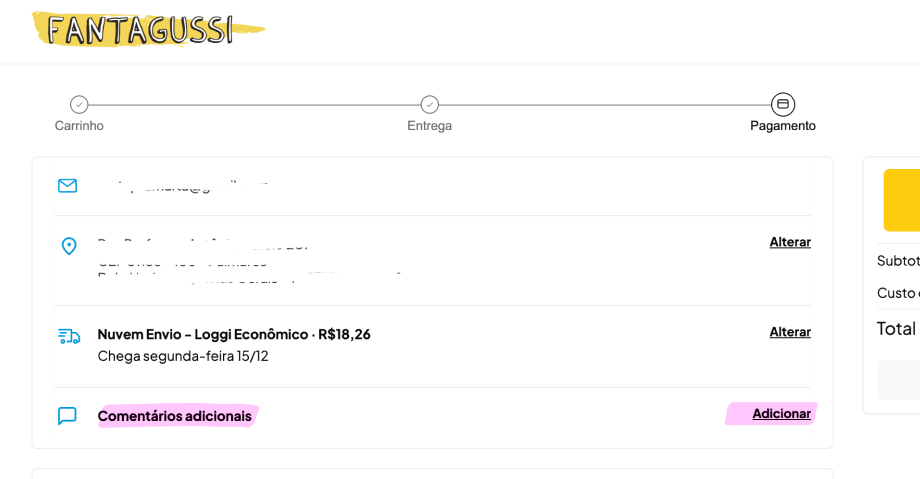Image resolution: width=920 pixels, height=479 pixels.
Task: Click the Total label in summary
Action: 896,328
